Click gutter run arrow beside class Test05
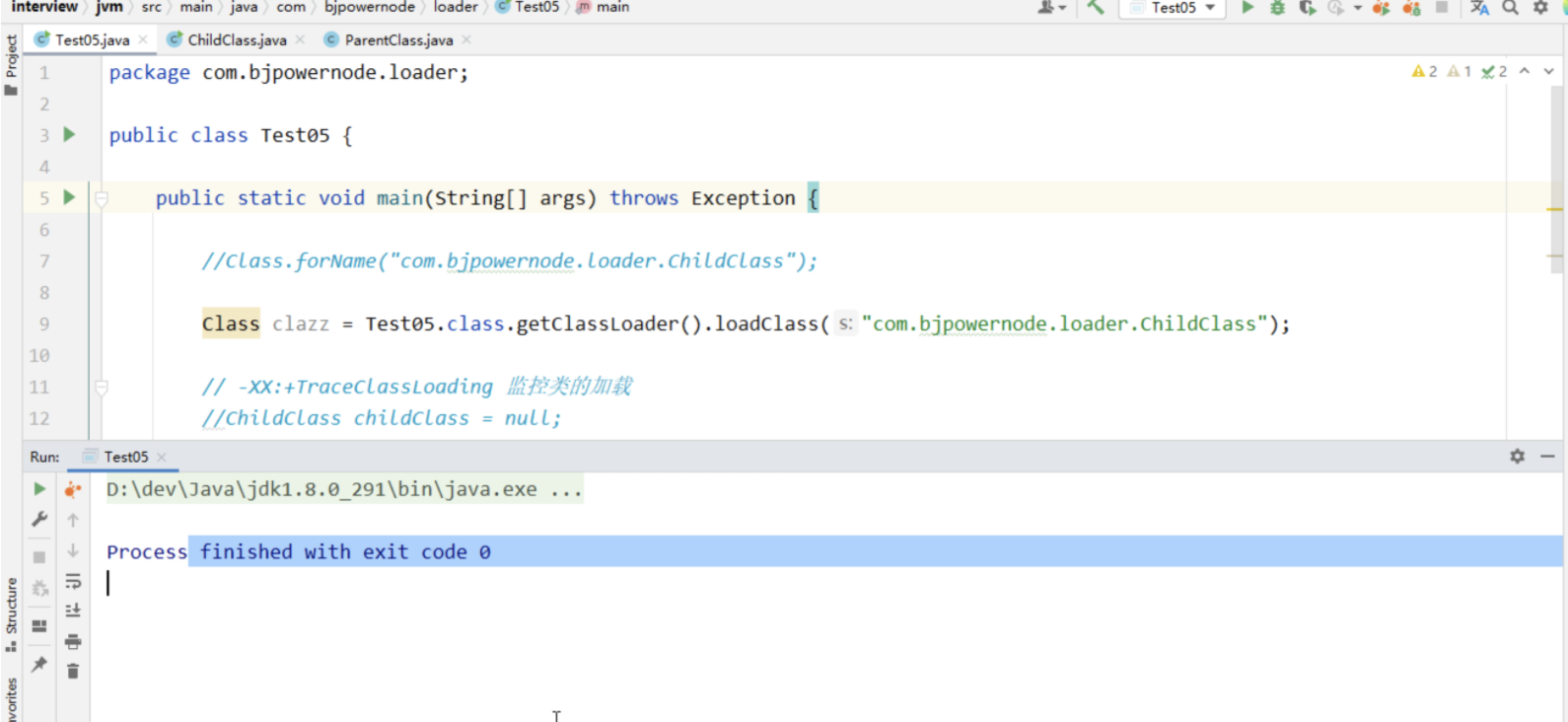 coord(69,134)
